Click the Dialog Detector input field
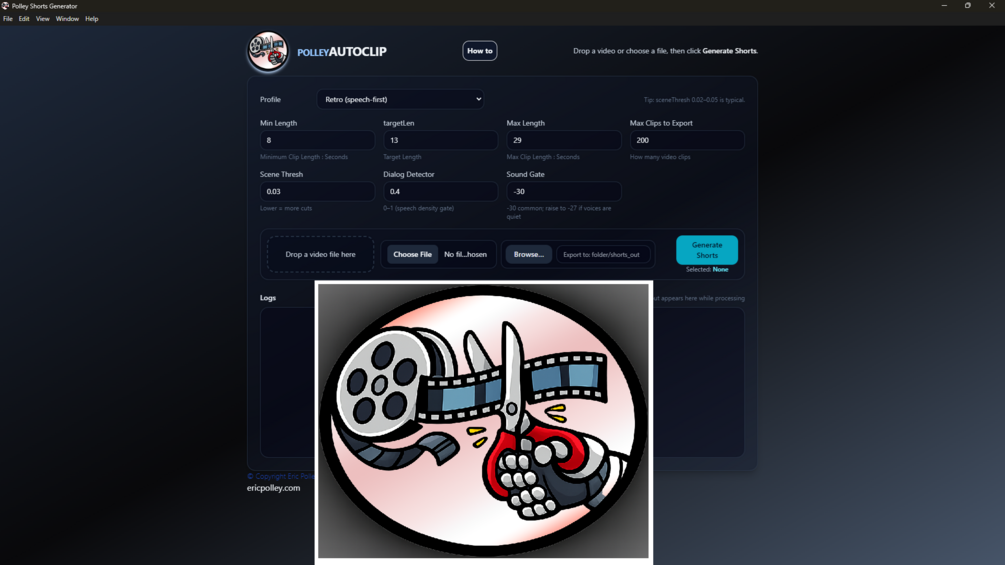Screen dimensions: 1005x565 pyautogui.click(x=440, y=191)
